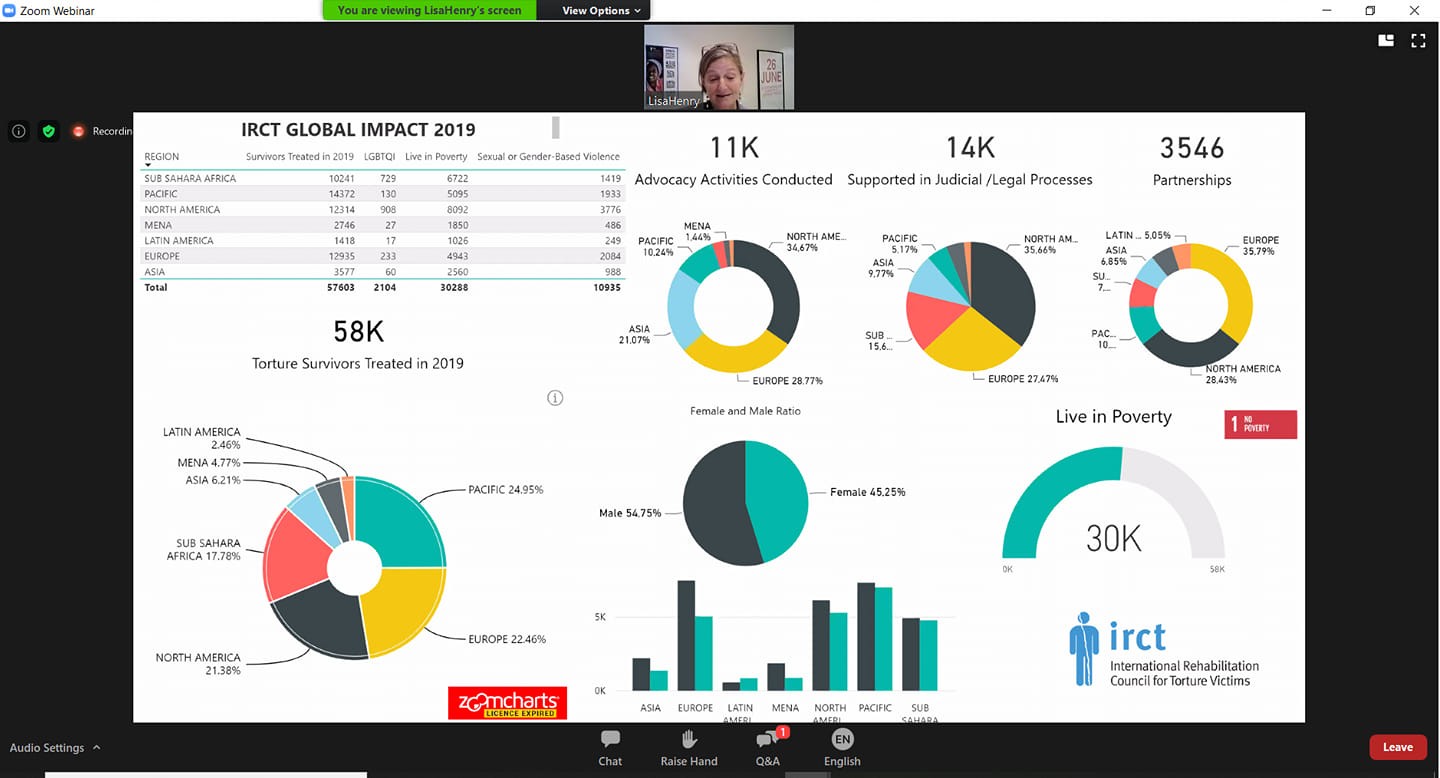
Task: Raise your hand in the webinar
Action: point(689,747)
